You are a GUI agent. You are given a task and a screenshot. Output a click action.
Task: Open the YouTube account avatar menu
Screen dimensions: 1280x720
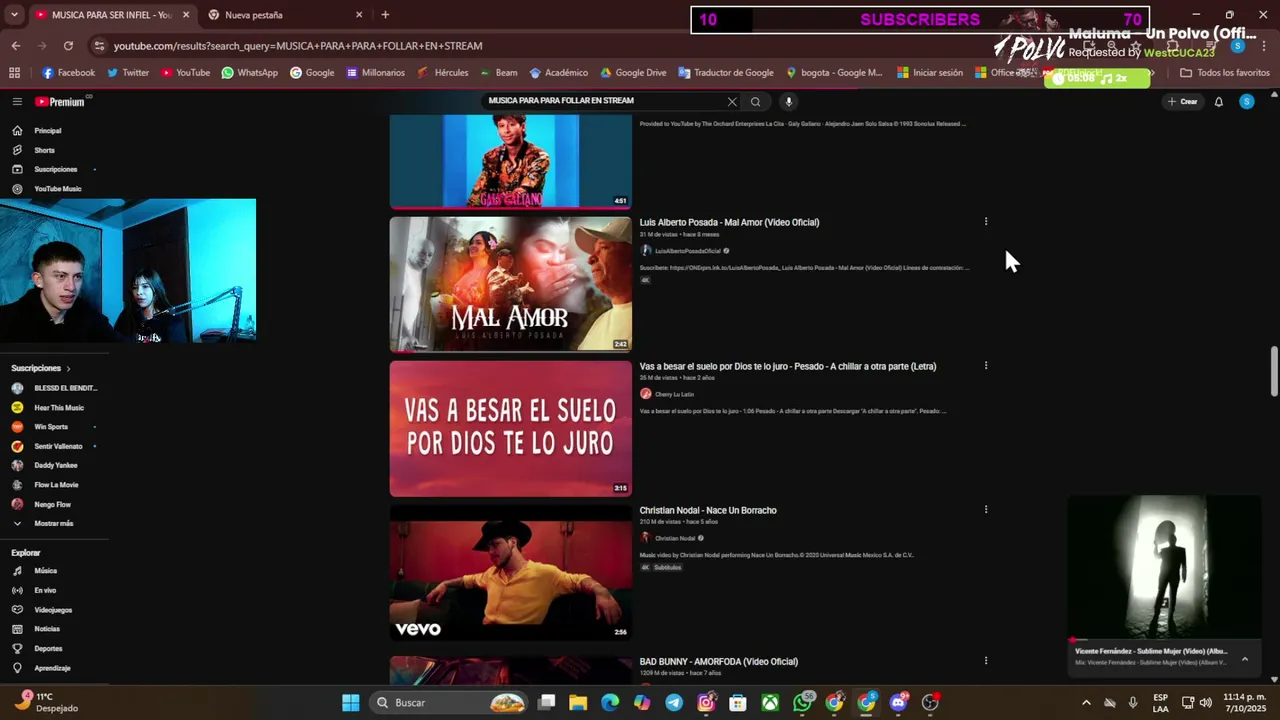[x=1246, y=101]
